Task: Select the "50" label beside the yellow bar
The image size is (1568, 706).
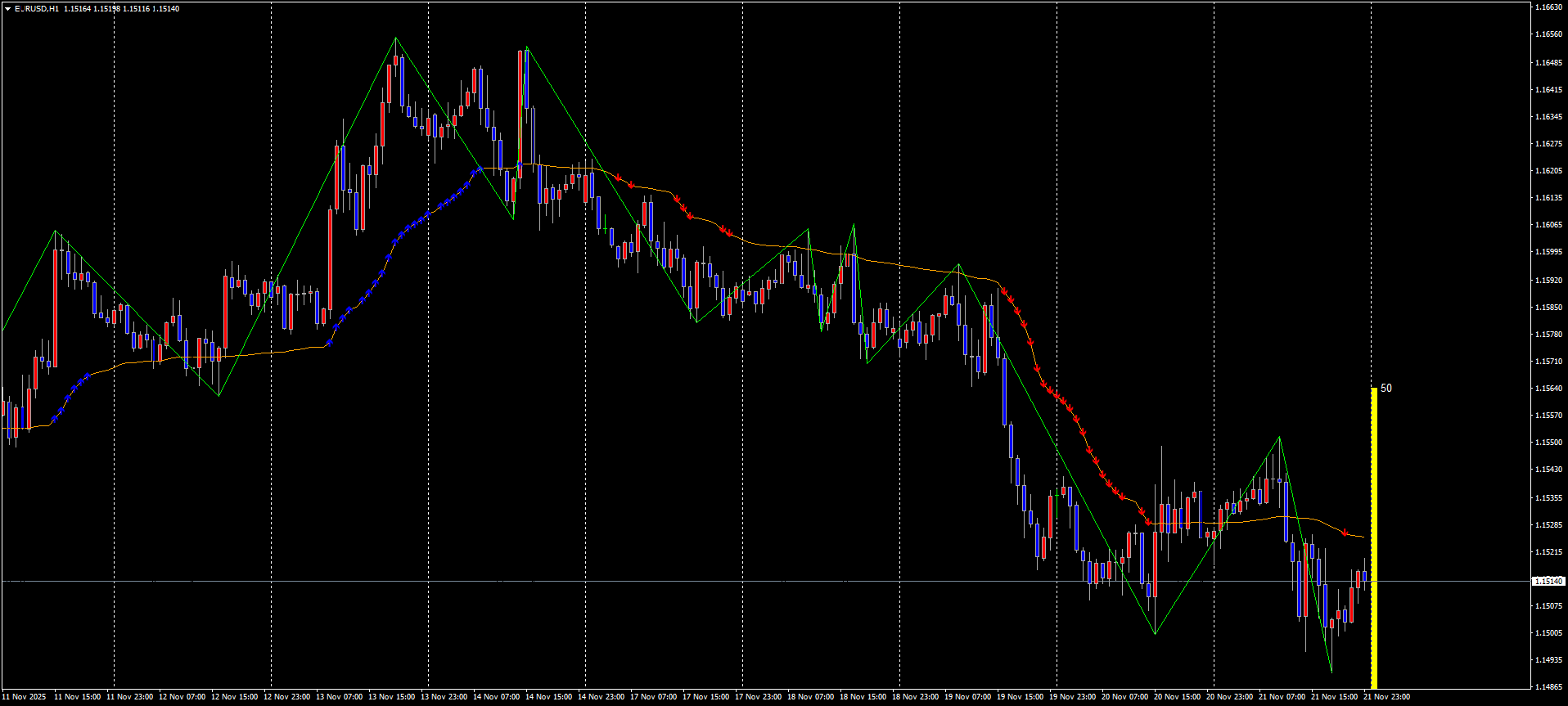Action: click(x=1386, y=389)
